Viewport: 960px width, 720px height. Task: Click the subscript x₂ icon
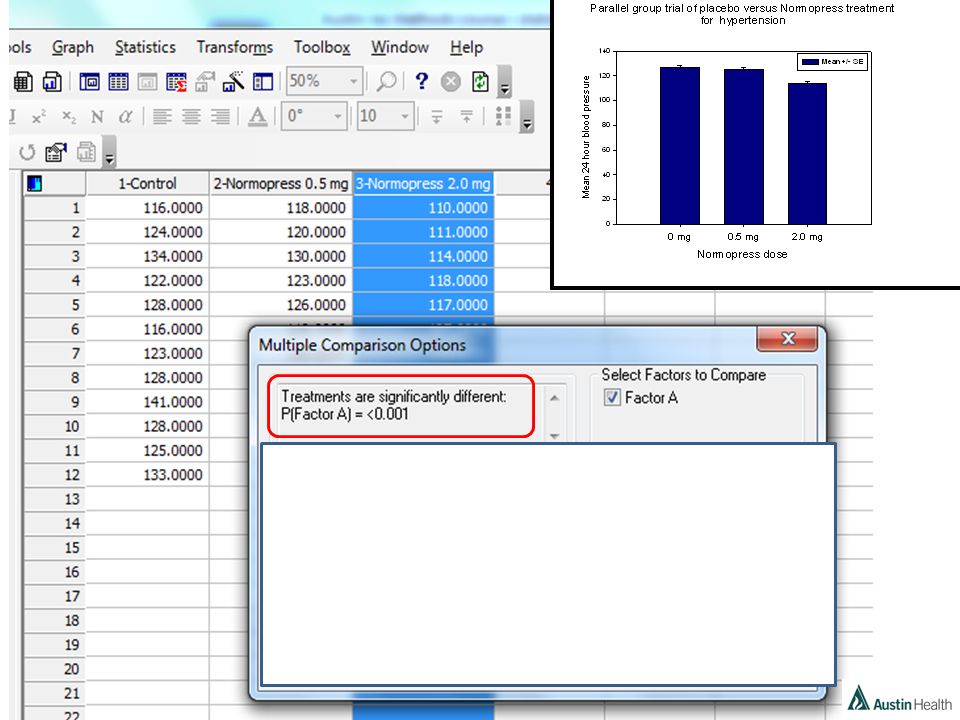pos(69,116)
